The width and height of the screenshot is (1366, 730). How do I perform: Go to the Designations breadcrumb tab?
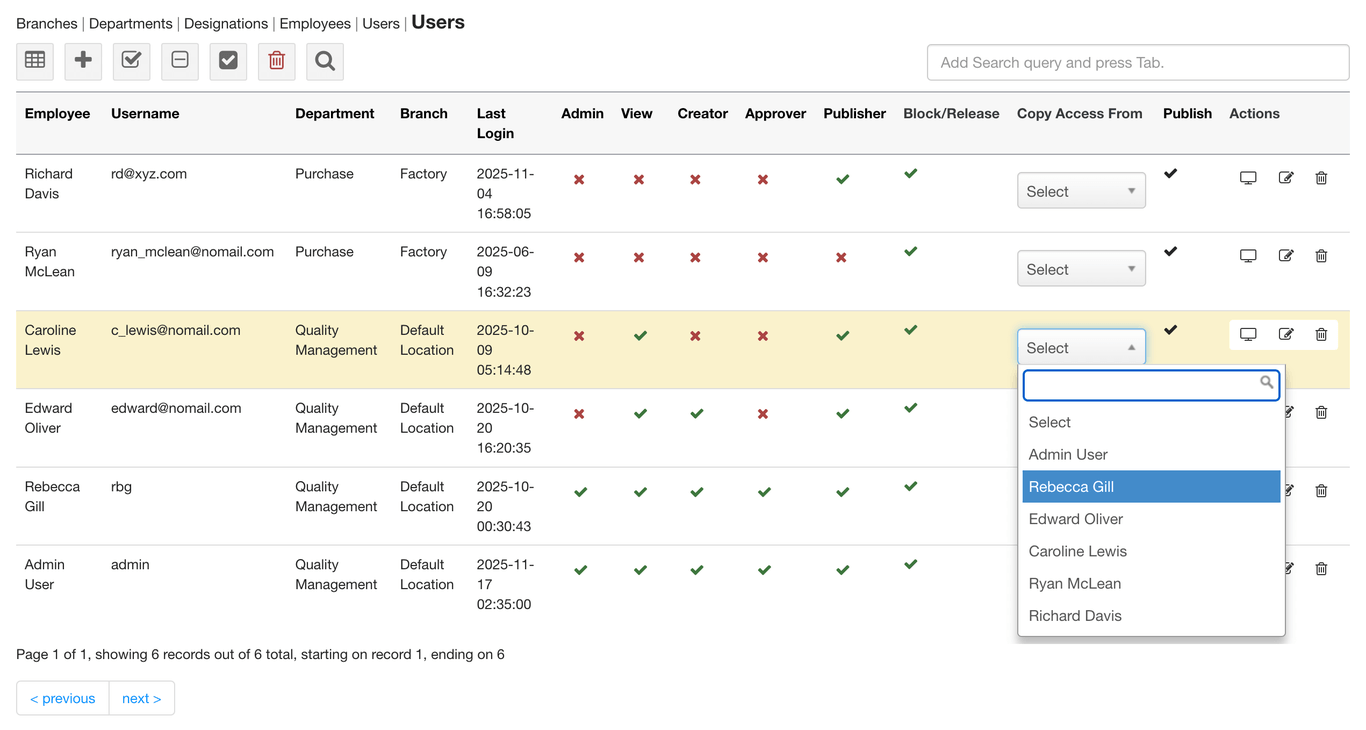[x=226, y=24]
